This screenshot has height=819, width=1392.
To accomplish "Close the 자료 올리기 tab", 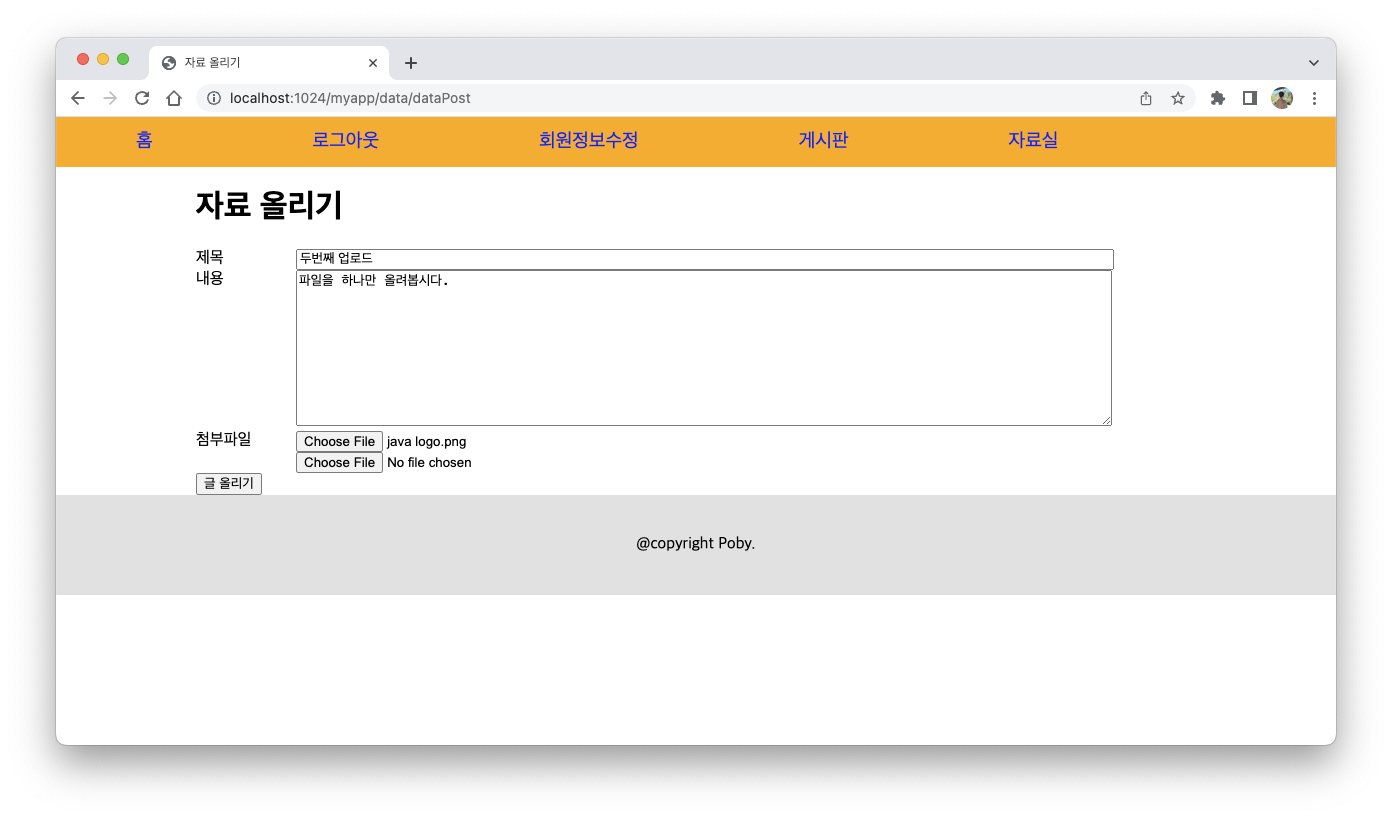I will tap(373, 63).
